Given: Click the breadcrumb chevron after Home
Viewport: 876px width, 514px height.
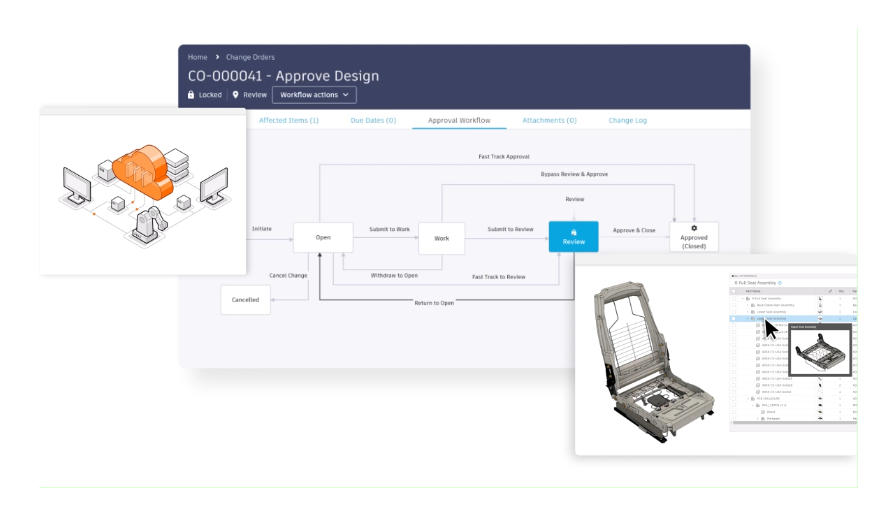Looking at the screenshot, I should point(217,57).
